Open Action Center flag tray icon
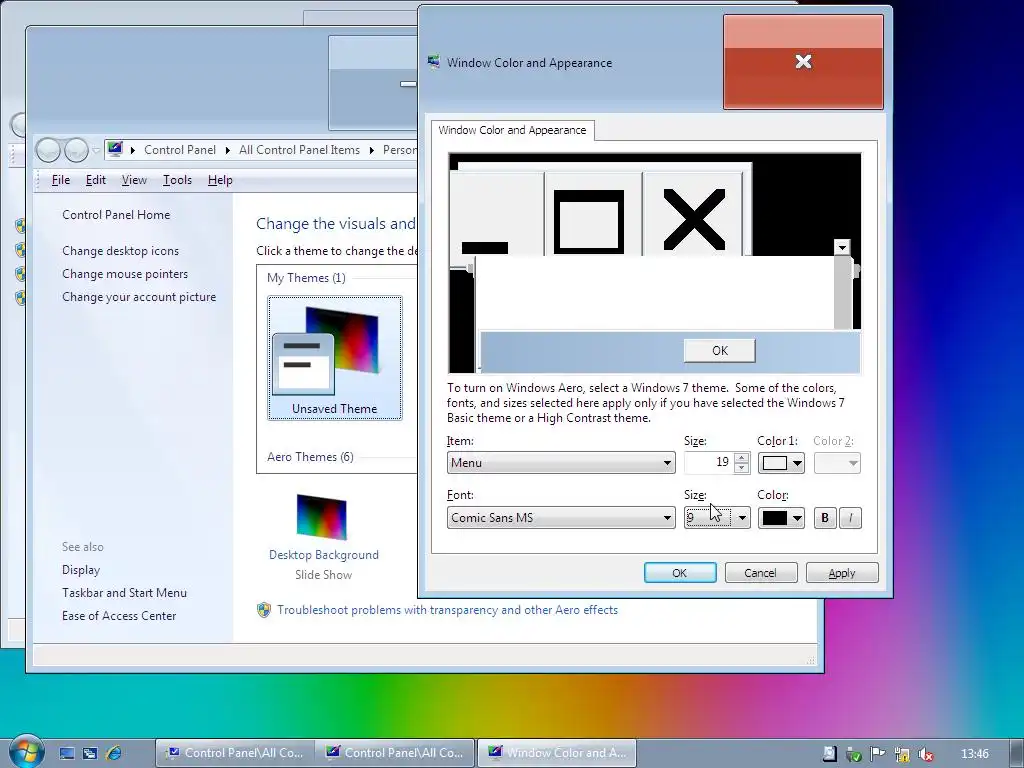Image resolution: width=1024 pixels, height=768 pixels. click(x=878, y=754)
